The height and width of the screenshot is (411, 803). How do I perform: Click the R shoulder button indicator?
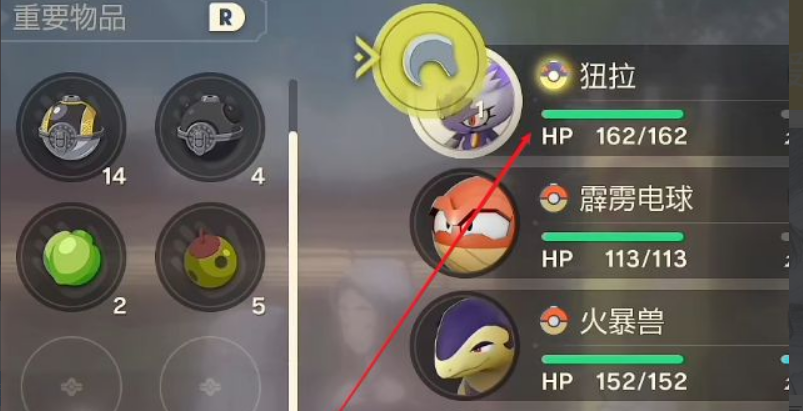pos(227,18)
